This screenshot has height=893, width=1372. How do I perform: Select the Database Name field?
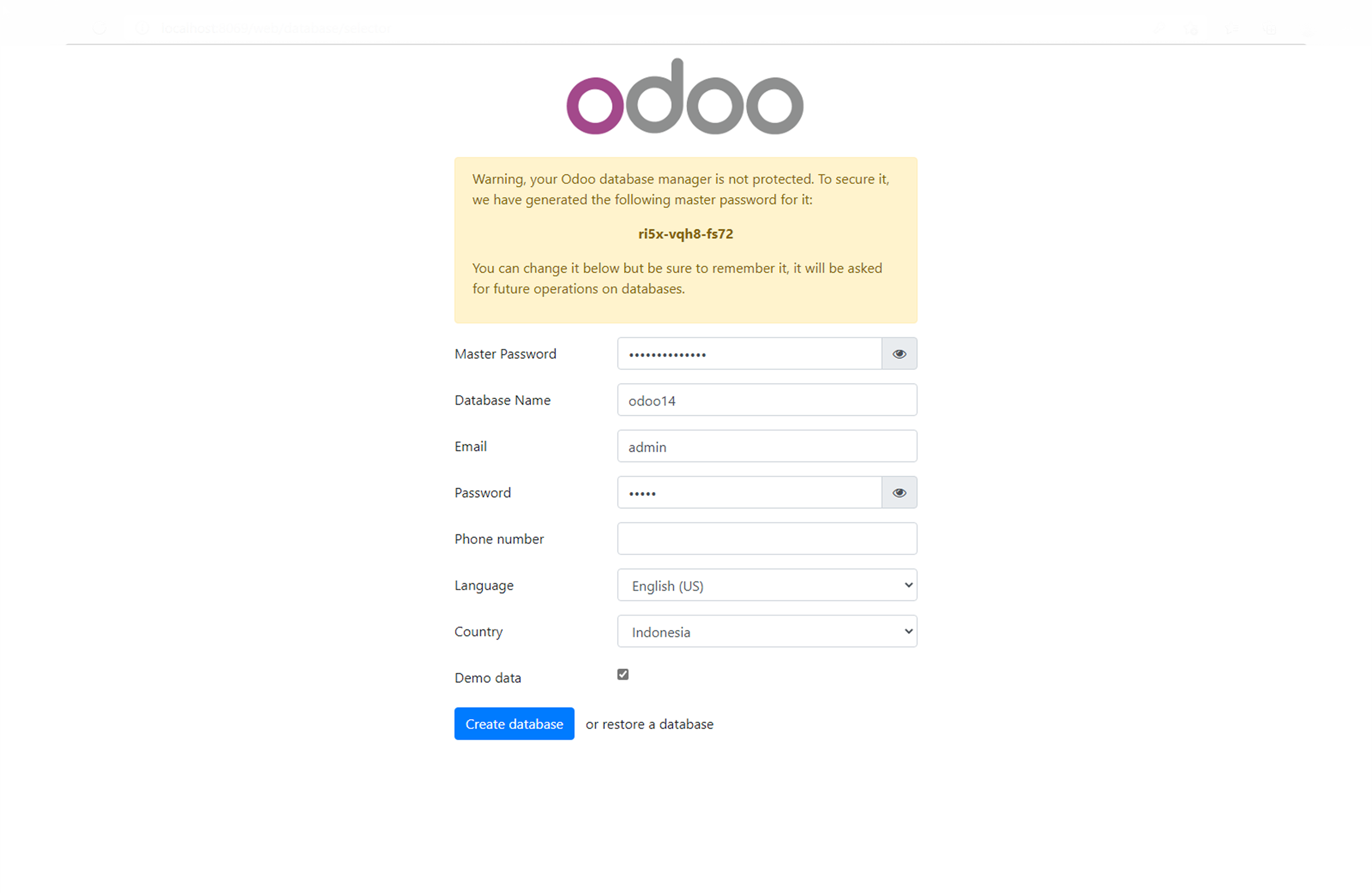coord(767,400)
